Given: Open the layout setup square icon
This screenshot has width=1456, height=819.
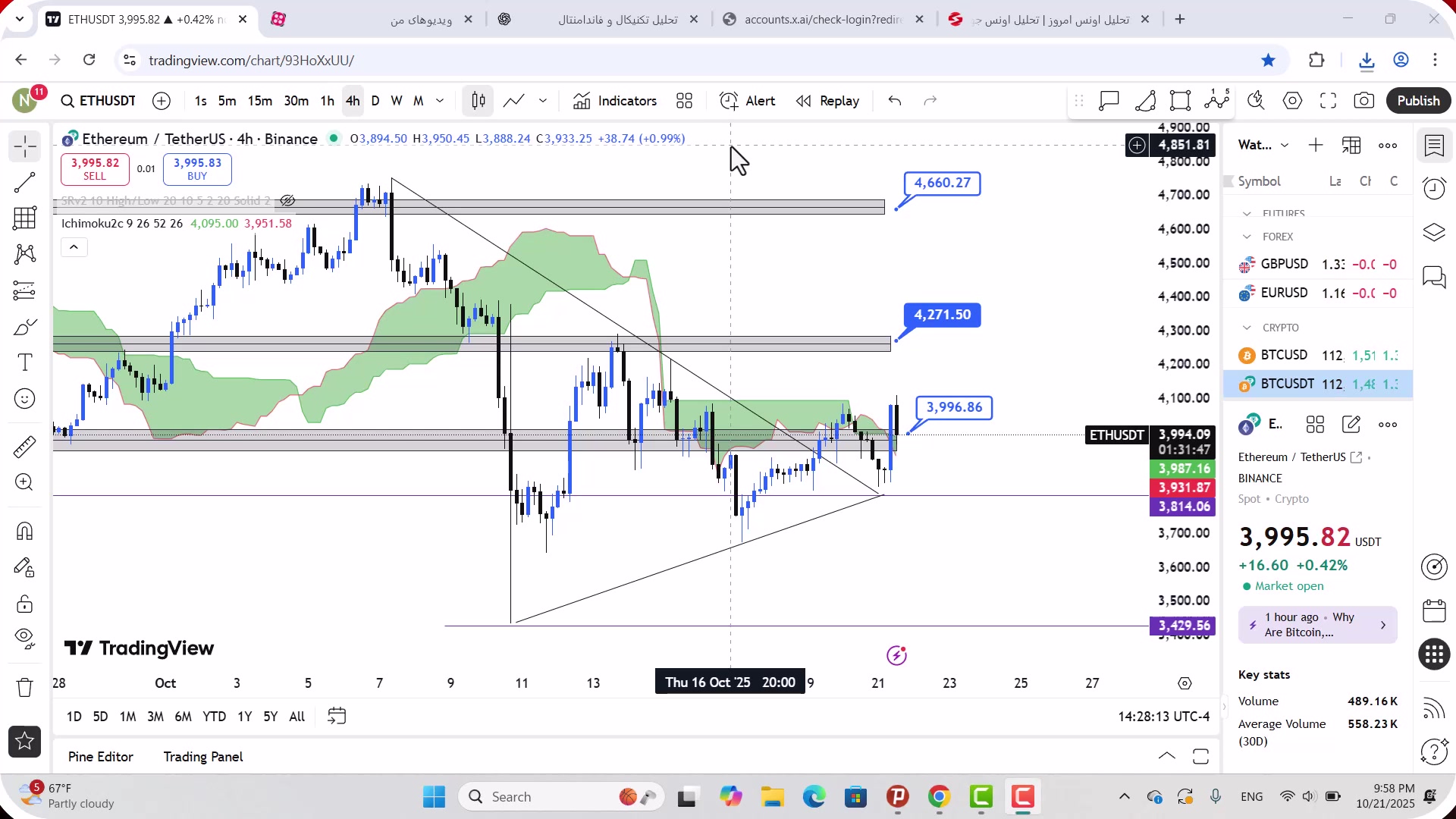Looking at the screenshot, I should 1180,101.
